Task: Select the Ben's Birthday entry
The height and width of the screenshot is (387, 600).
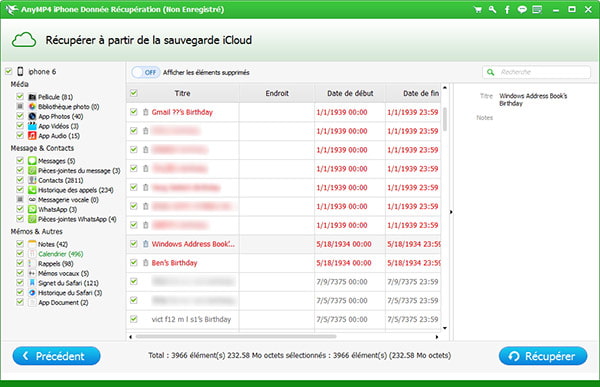Action: 174,263
